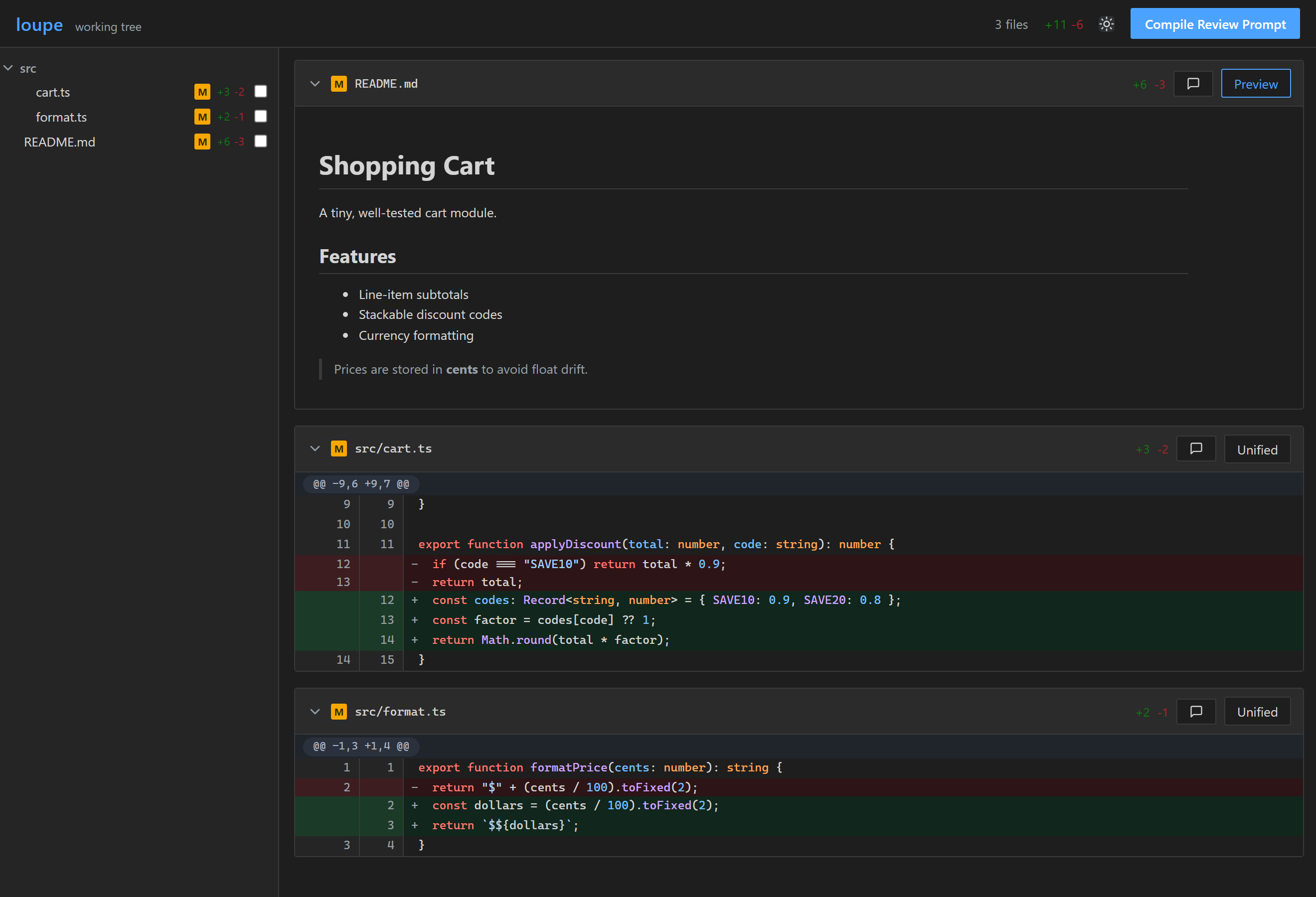Collapse the README.md diff section
1316x897 pixels.
click(x=315, y=84)
